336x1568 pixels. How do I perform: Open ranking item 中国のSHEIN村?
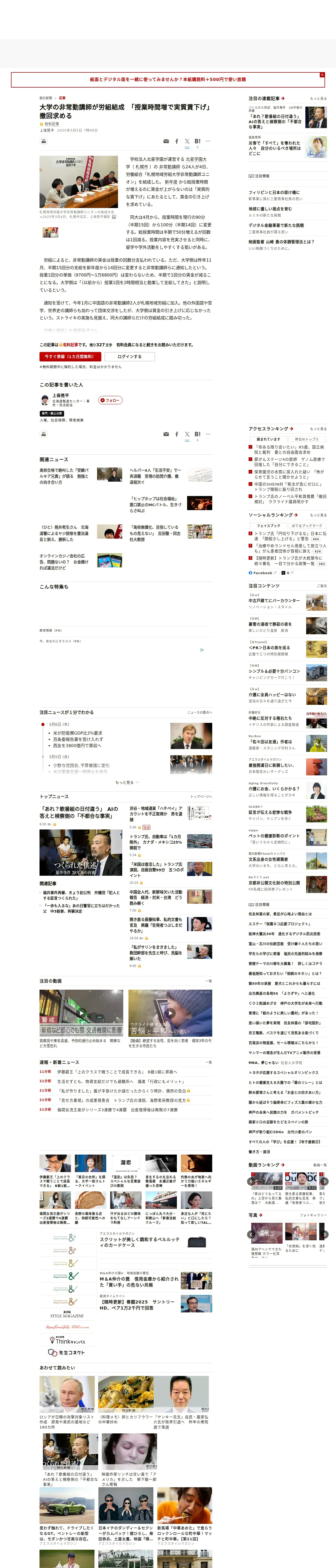[287, 486]
